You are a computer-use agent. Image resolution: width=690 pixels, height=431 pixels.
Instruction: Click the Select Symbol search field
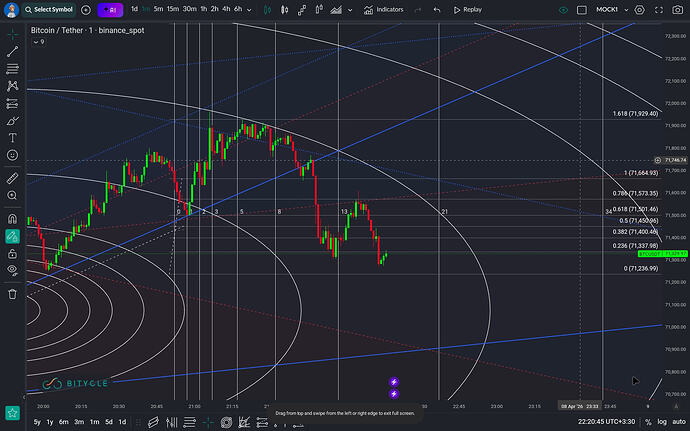point(48,10)
